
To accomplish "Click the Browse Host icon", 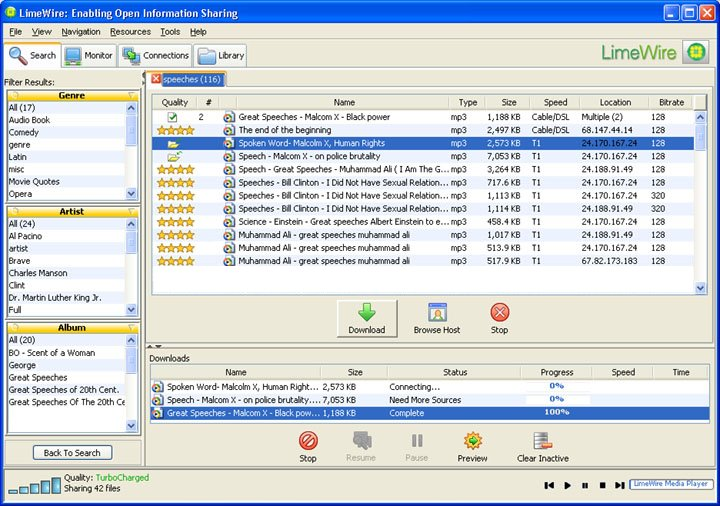I will coord(437,312).
